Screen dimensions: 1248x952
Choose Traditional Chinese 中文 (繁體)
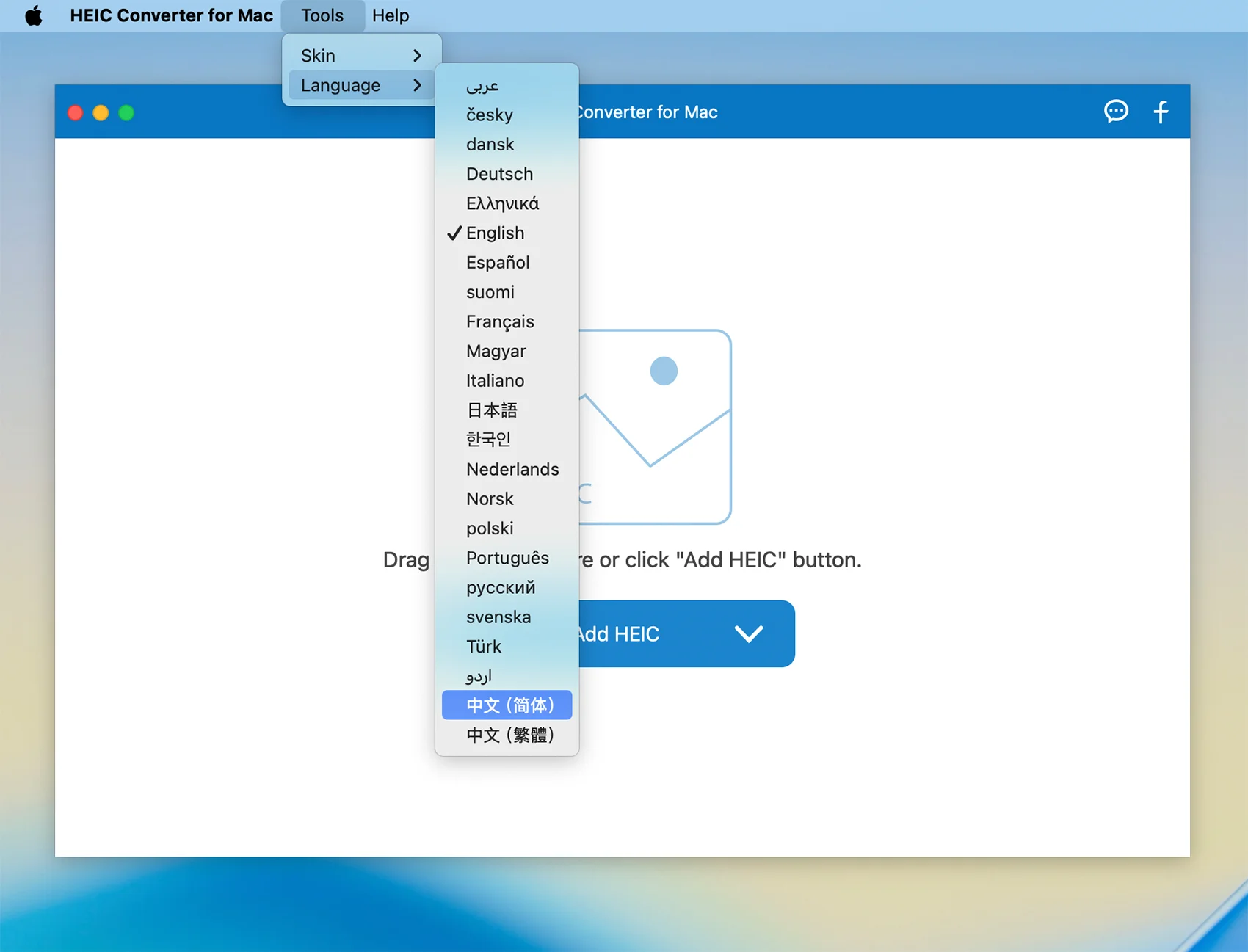509,735
